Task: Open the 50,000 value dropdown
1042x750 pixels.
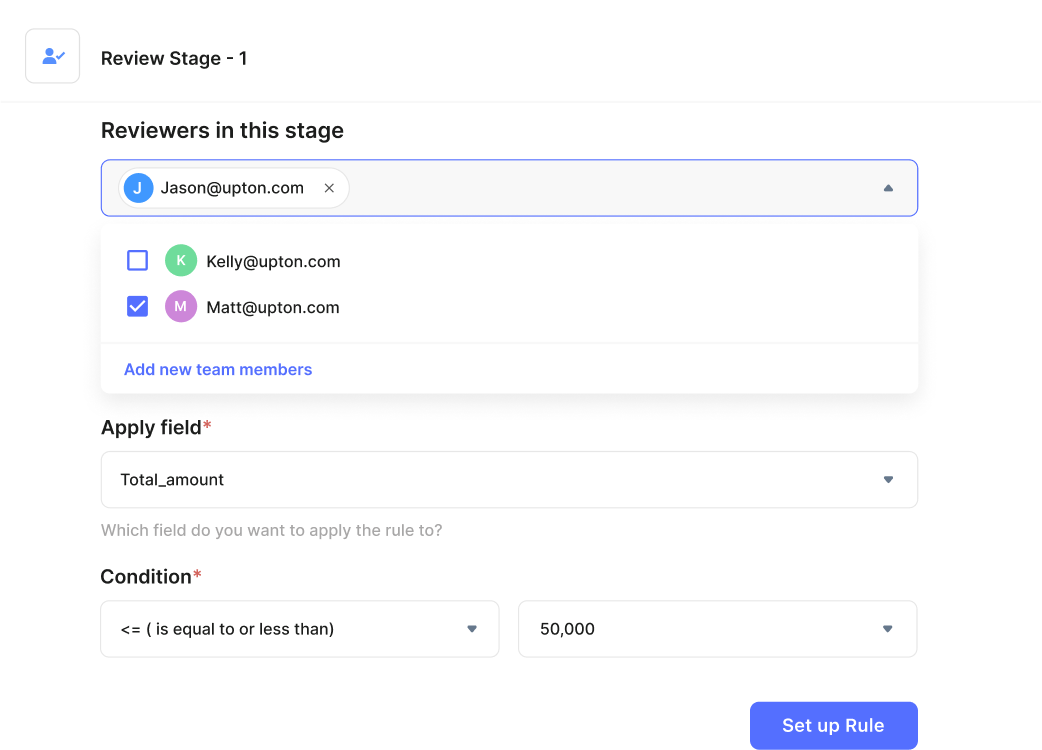Action: pyautogui.click(x=887, y=629)
